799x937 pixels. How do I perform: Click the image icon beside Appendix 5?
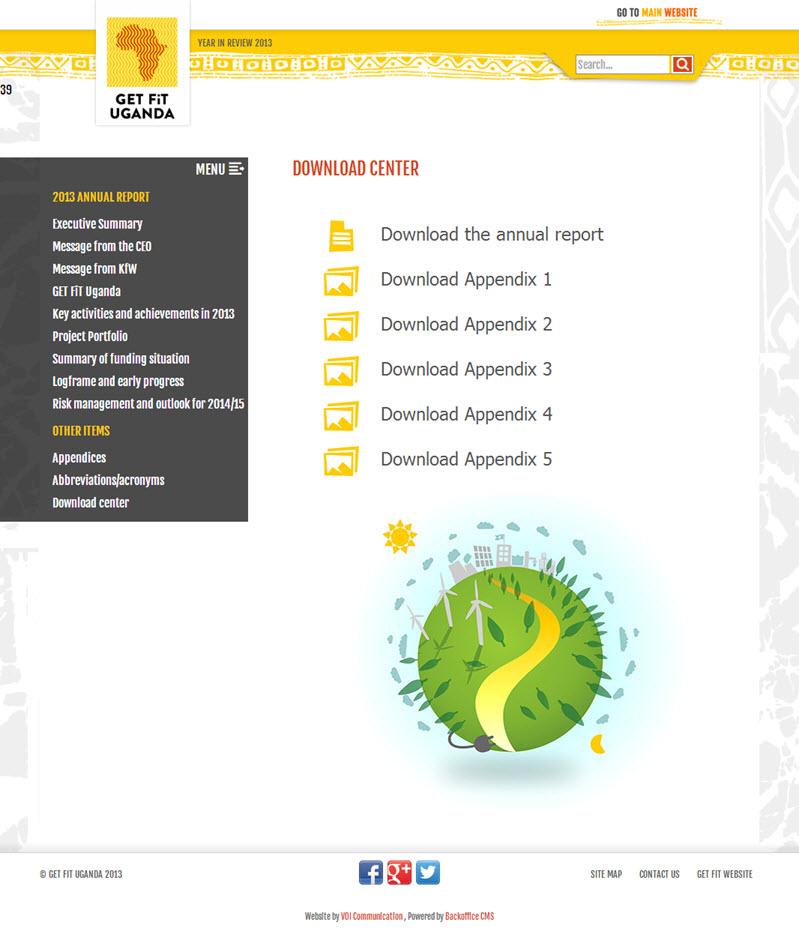coord(341,461)
